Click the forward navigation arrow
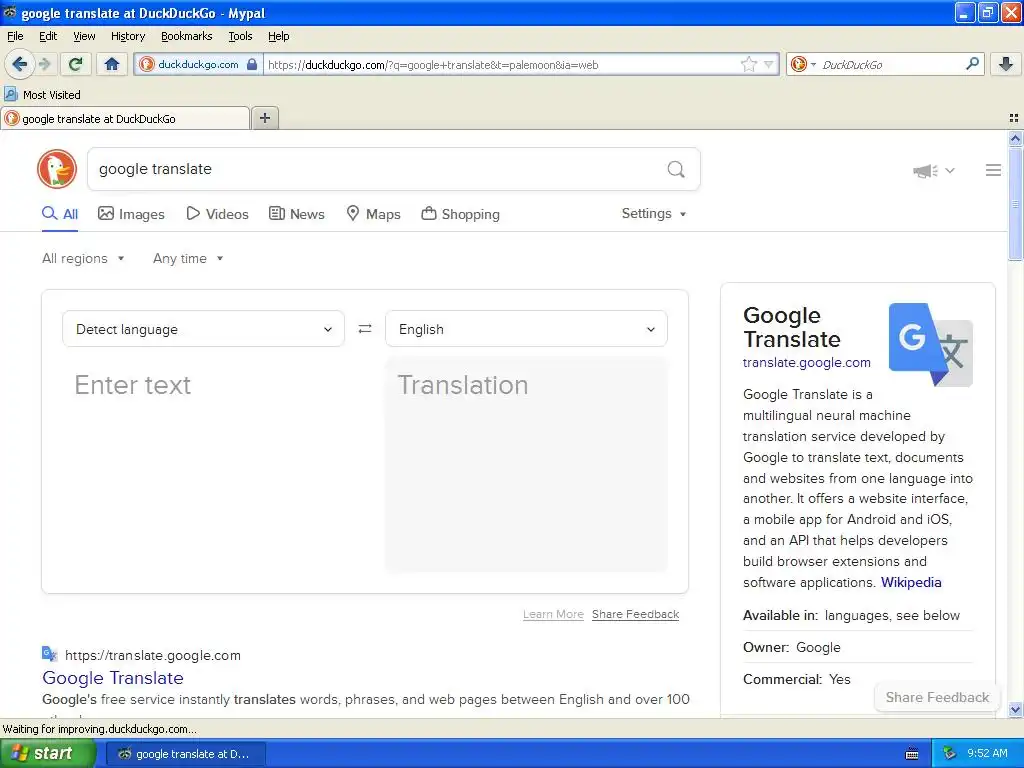This screenshot has width=1024, height=768. [x=45, y=64]
